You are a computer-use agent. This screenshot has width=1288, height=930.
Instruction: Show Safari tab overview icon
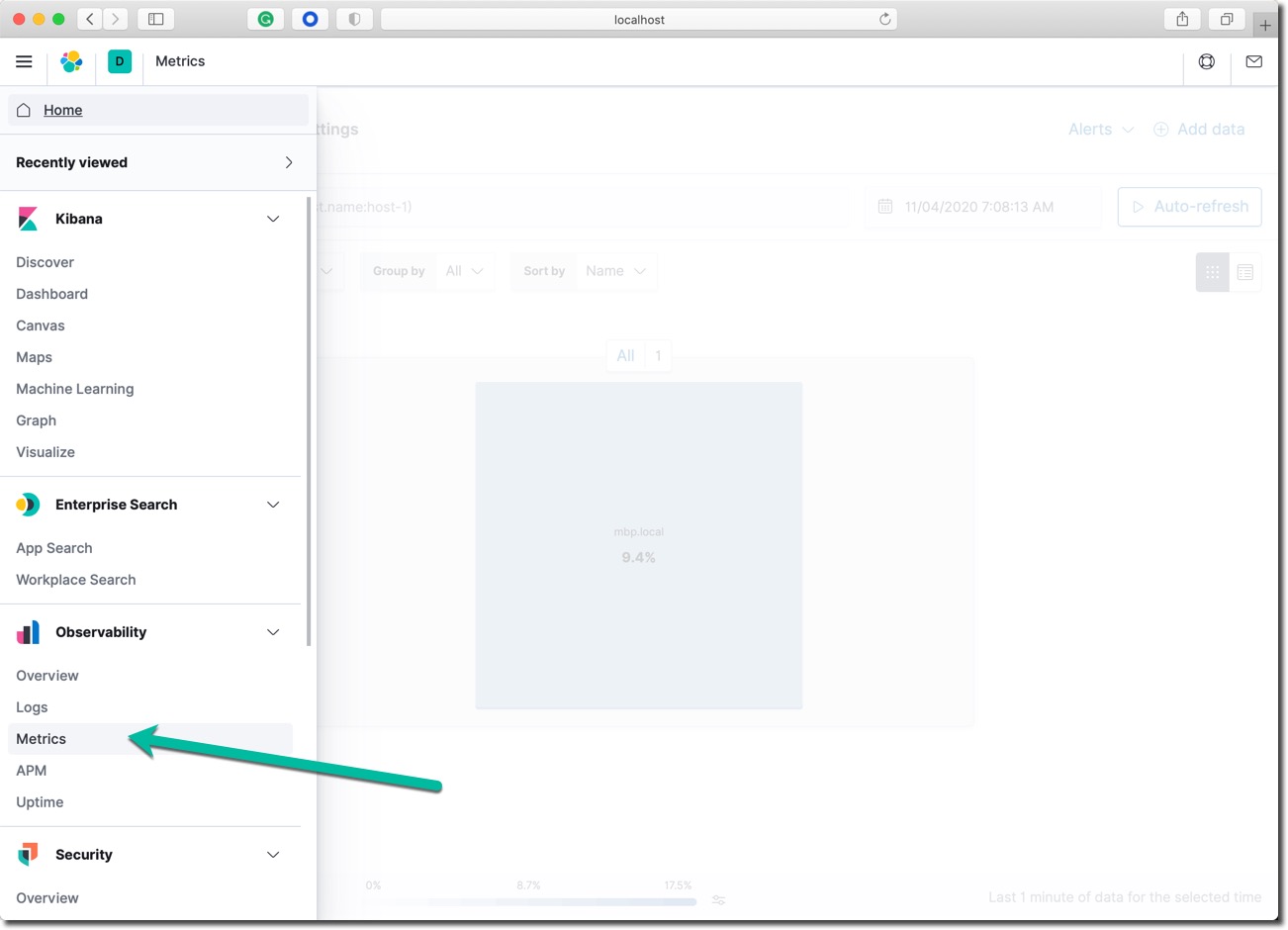click(1227, 19)
